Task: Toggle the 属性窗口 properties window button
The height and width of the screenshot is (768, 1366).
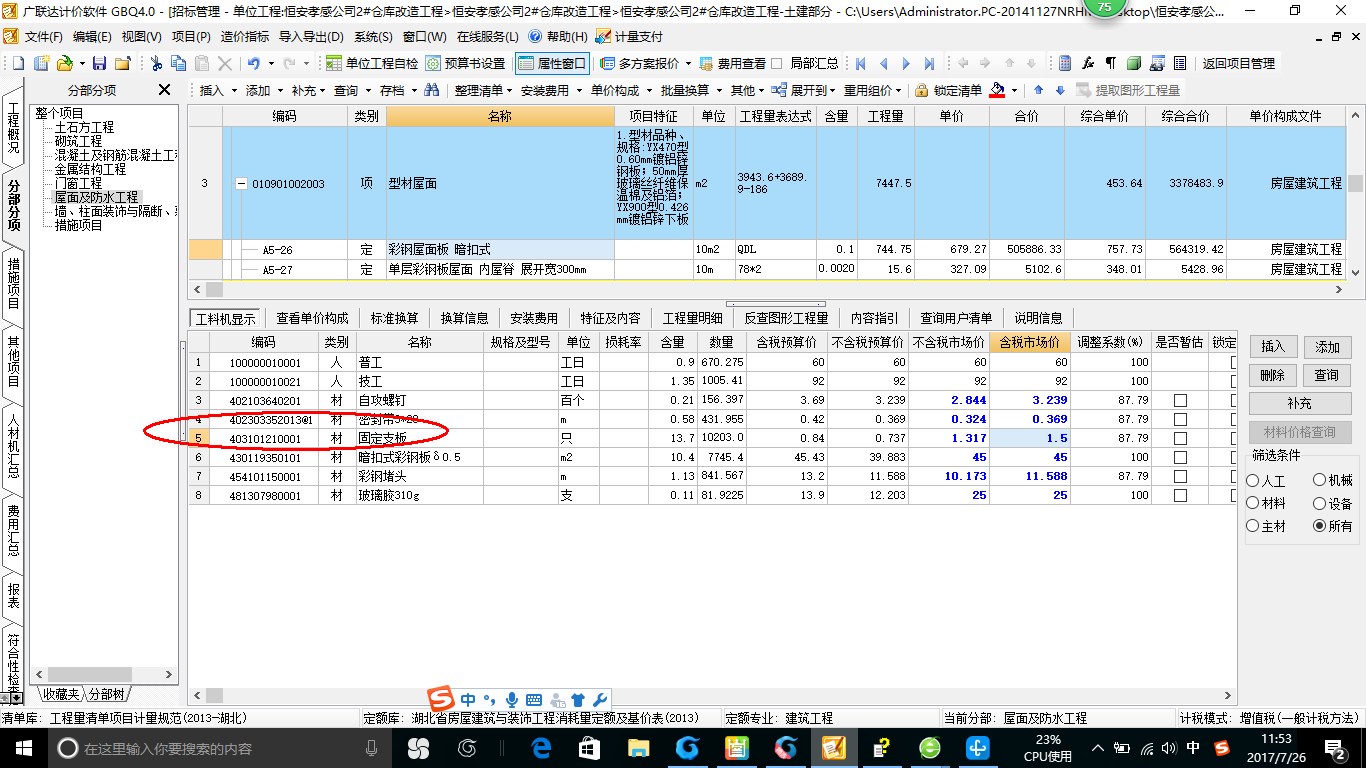Action: 552,63
